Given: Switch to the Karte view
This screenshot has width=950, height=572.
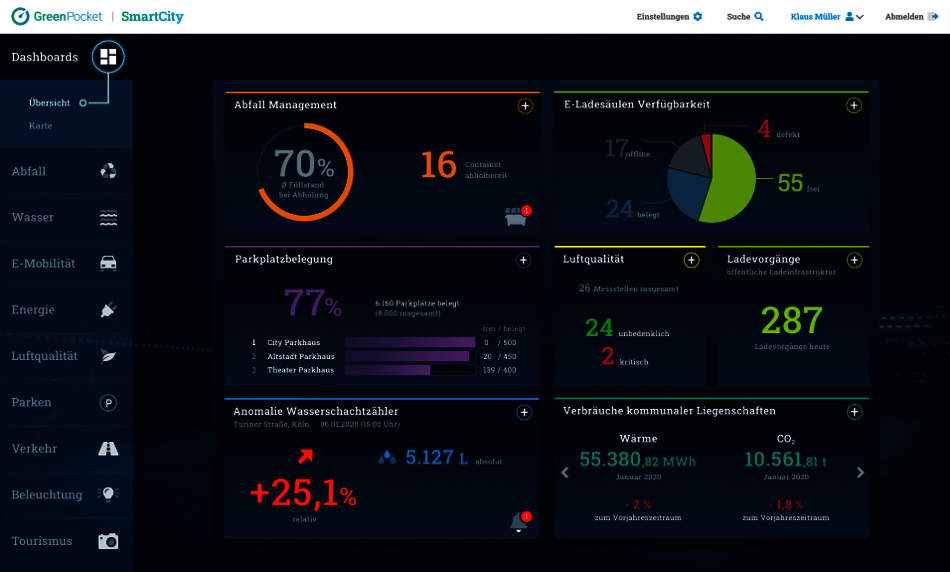Looking at the screenshot, I should (41, 126).
